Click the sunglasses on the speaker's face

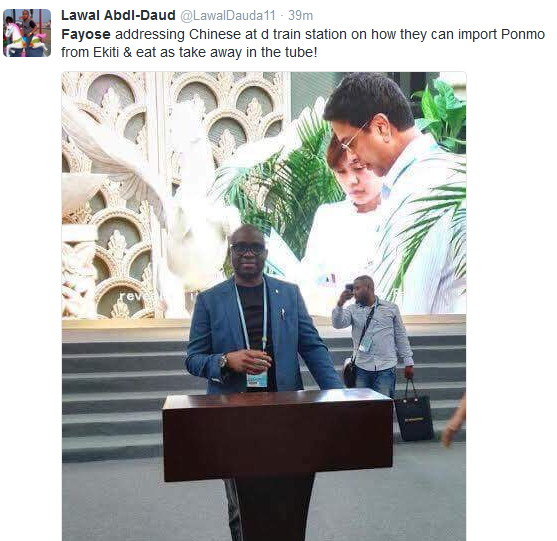[248, 249]
